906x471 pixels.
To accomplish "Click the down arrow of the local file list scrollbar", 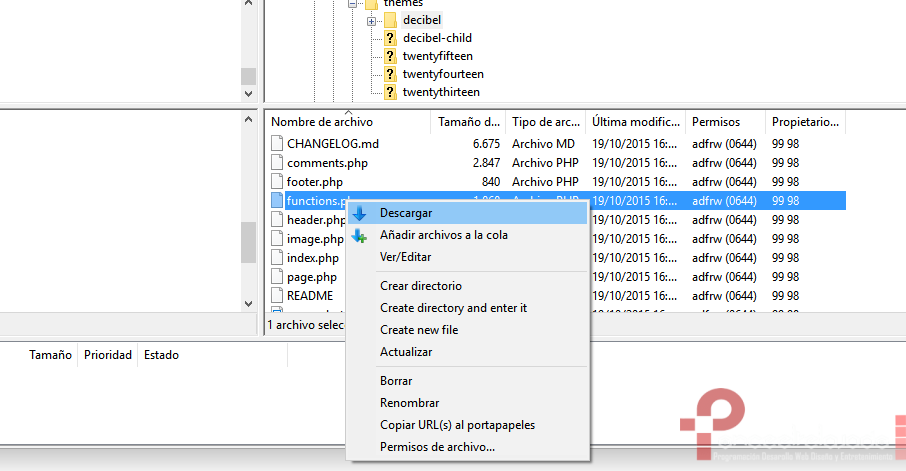I will [x=248, y=303].
